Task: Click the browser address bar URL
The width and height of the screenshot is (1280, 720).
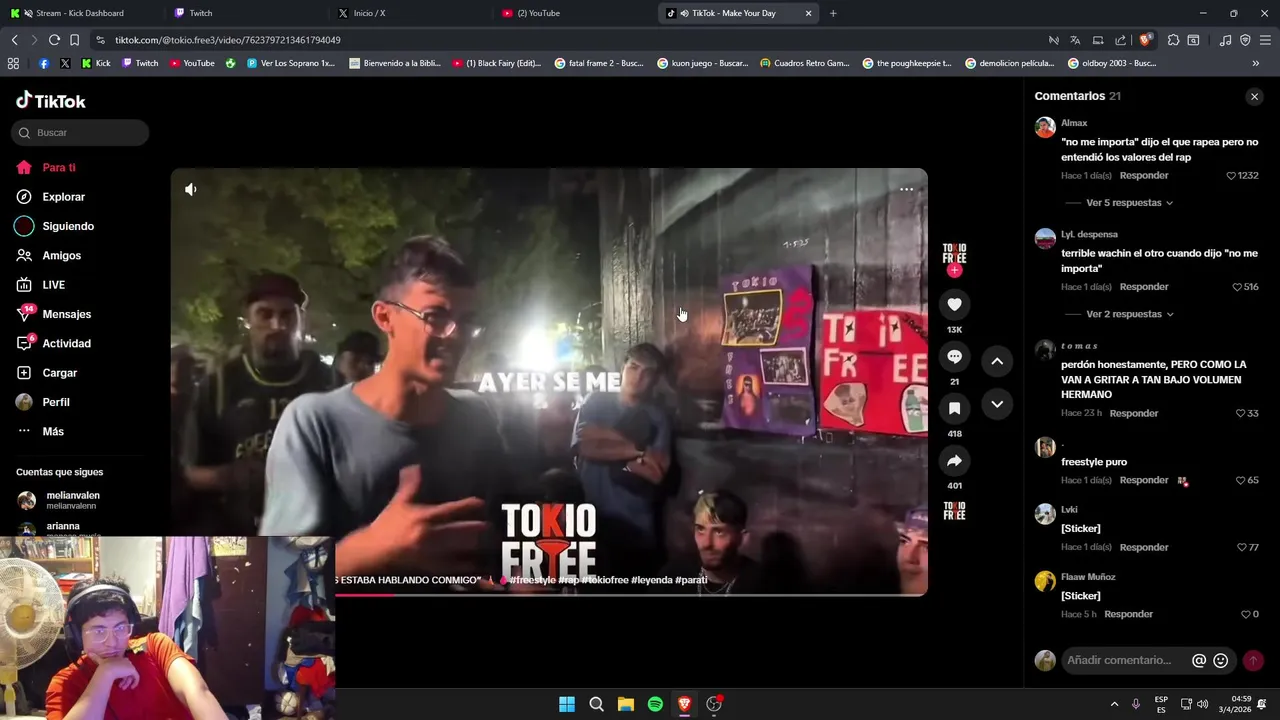Action: pos(228,40)
